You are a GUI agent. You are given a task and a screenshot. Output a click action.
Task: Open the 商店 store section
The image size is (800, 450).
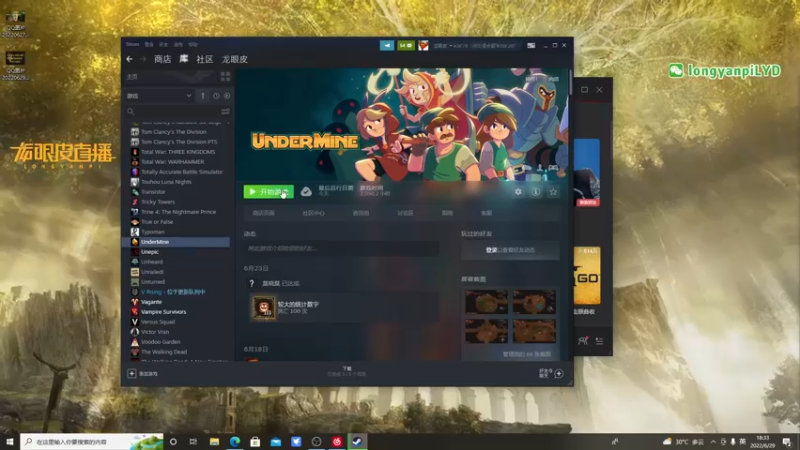pos(163,59)
